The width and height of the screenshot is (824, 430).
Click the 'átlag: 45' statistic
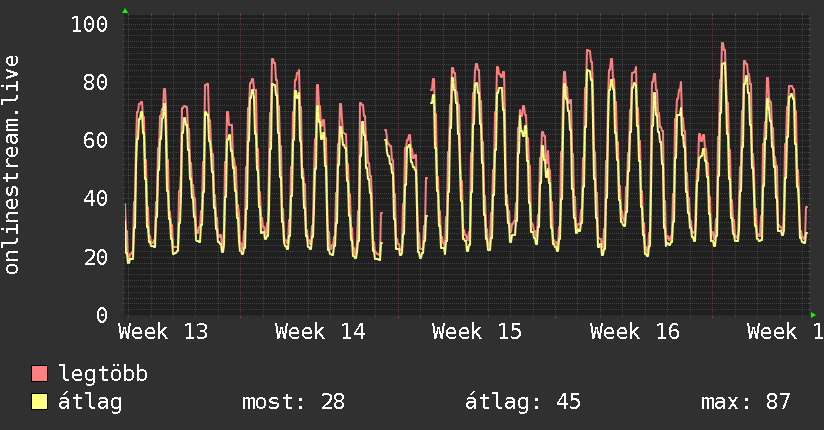[x=523, y=402]
